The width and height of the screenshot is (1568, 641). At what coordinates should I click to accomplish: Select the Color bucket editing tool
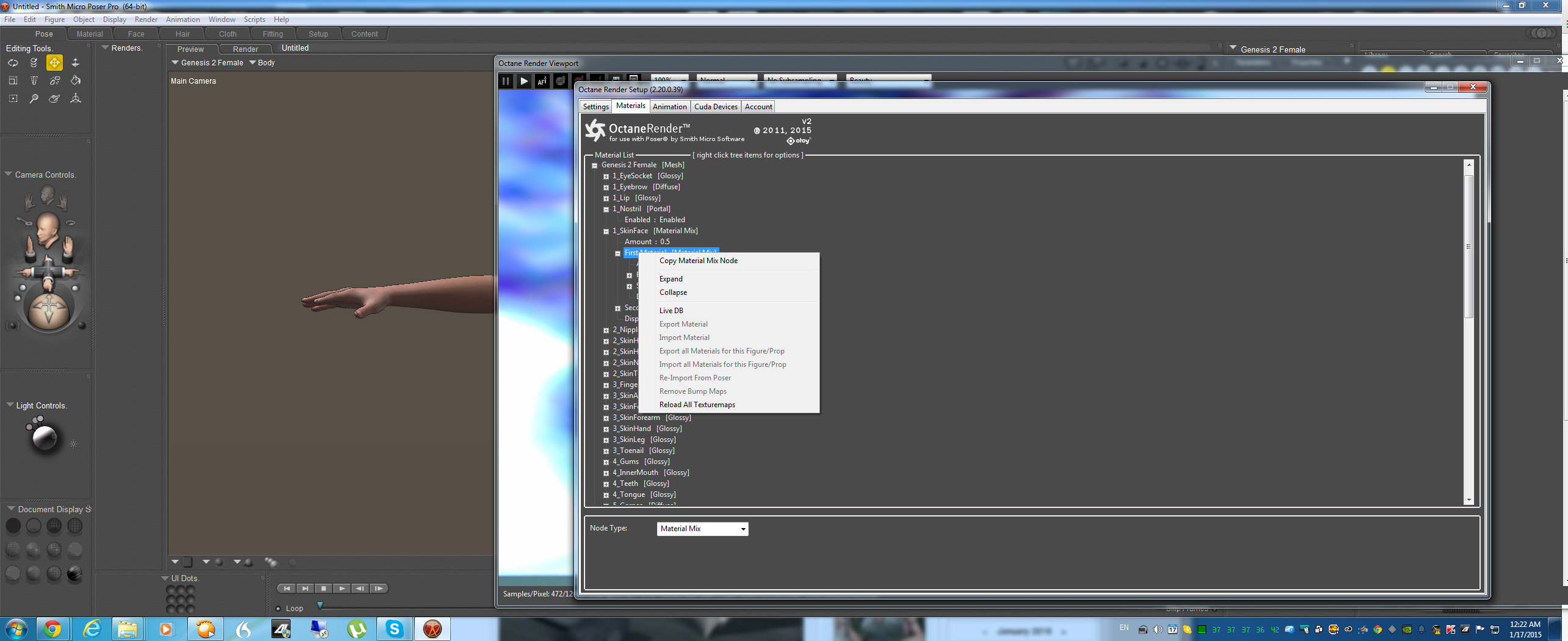click(75, 80)
